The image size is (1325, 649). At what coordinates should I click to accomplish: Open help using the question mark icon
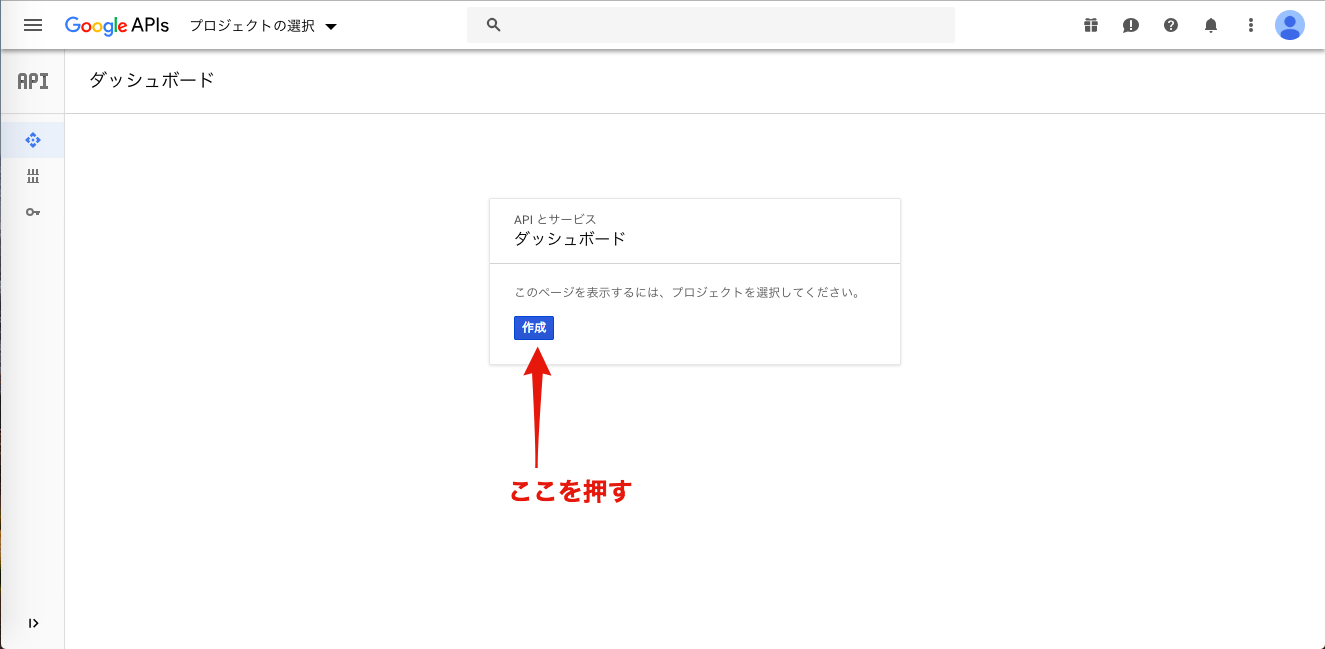click(x=1170, y=25)
